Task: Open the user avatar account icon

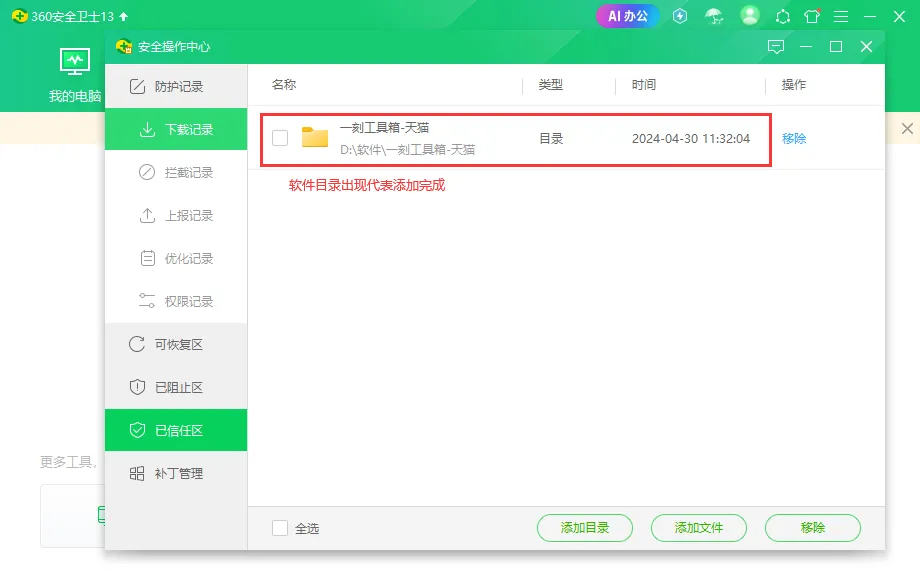Action: [749, 16]
